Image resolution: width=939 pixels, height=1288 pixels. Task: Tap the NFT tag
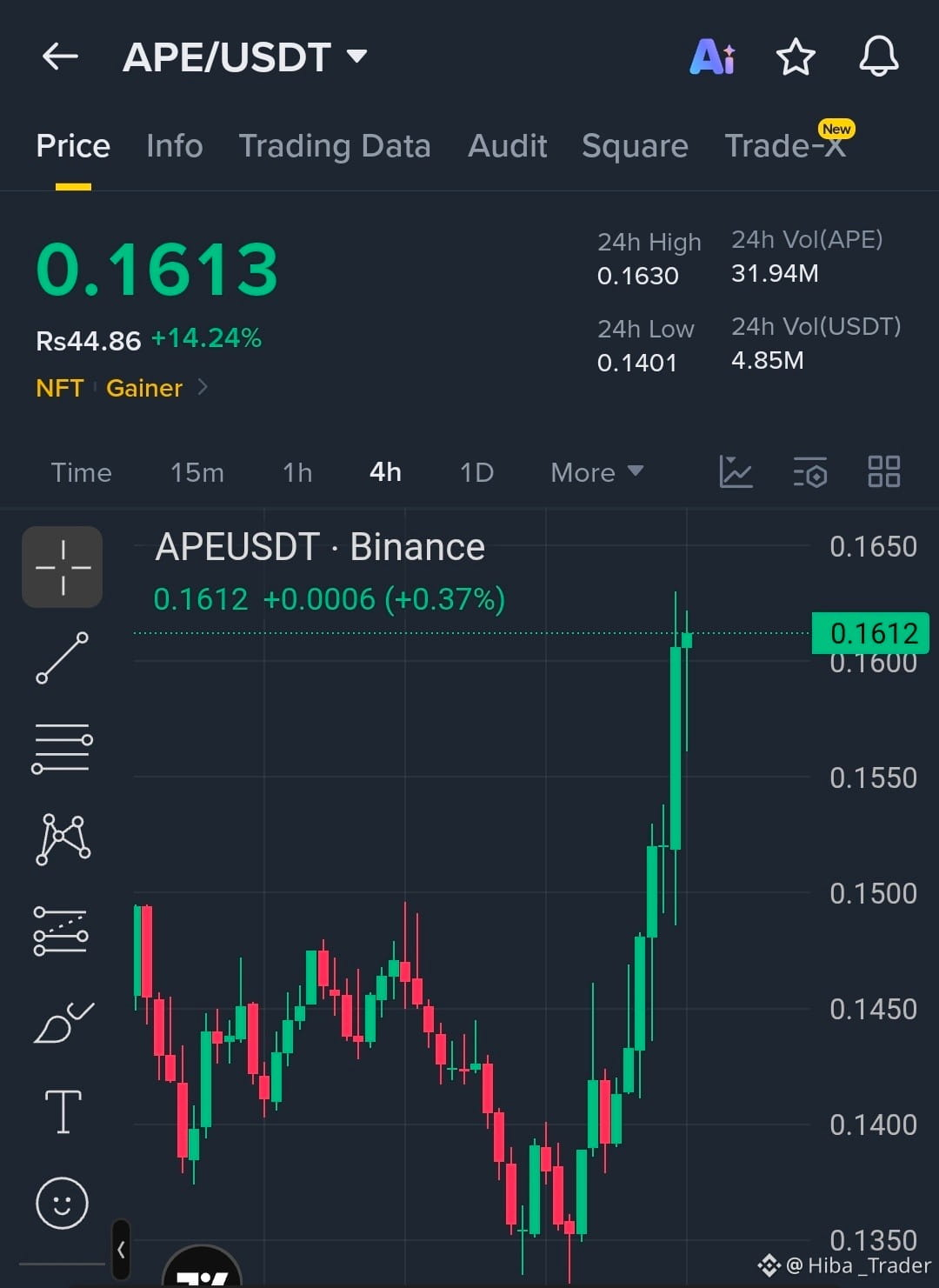click(60, 388)
